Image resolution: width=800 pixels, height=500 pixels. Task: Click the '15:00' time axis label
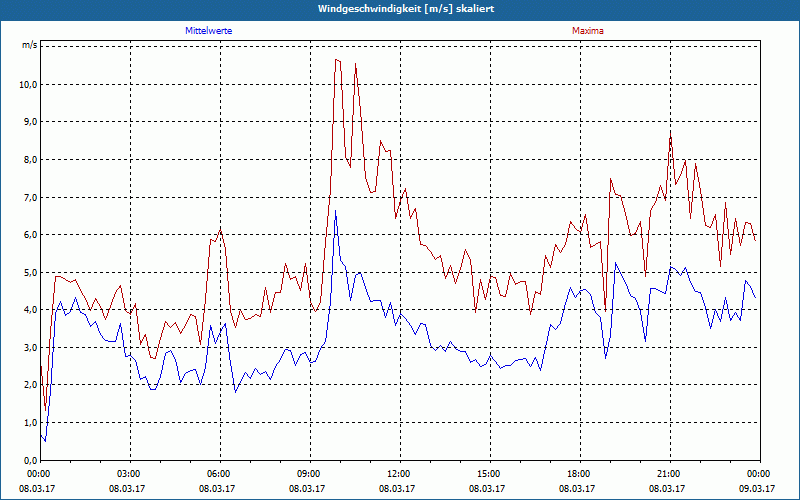[x=490, y=474]
